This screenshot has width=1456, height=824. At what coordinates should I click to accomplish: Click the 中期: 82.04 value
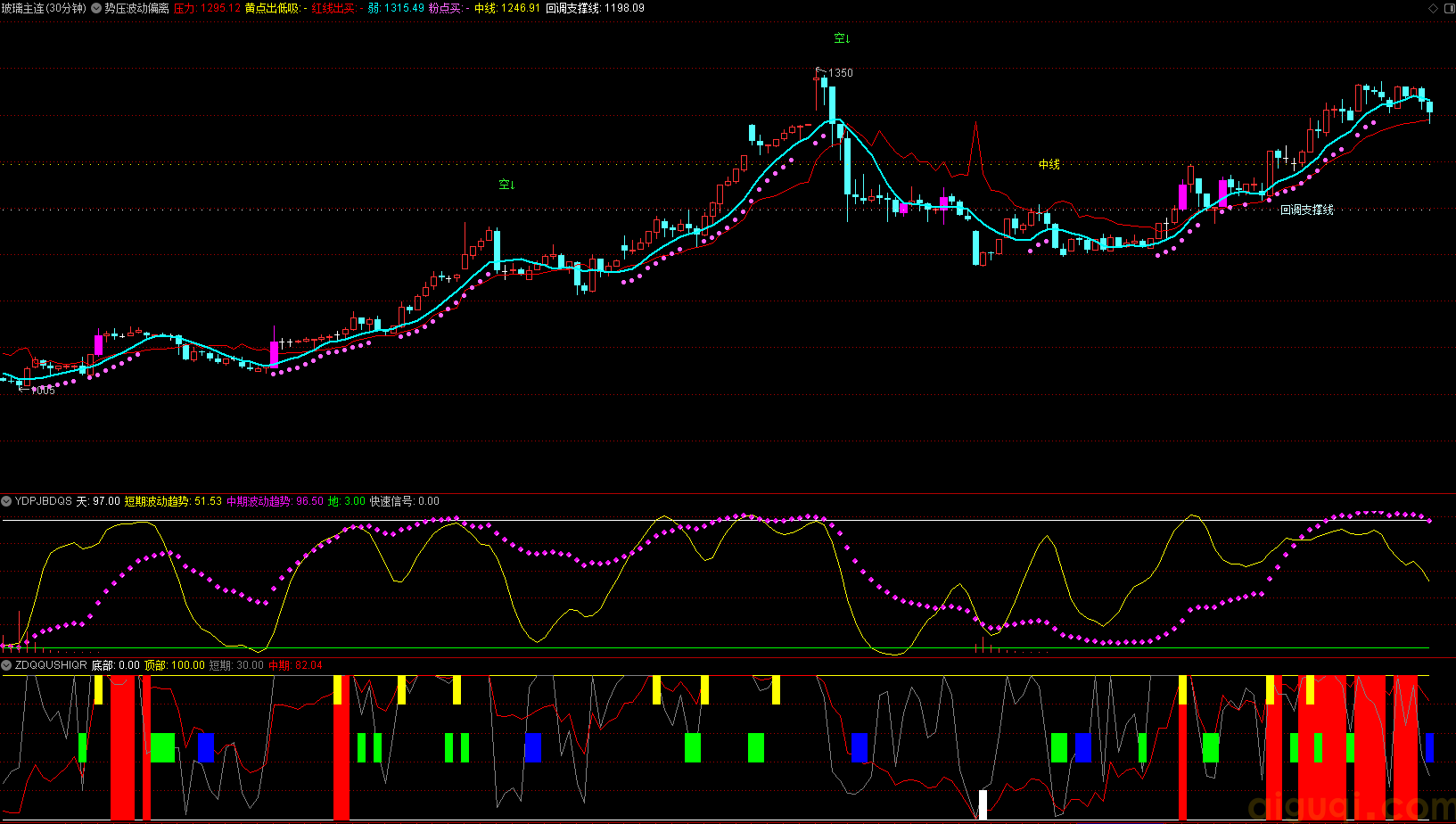click(295, 665)
